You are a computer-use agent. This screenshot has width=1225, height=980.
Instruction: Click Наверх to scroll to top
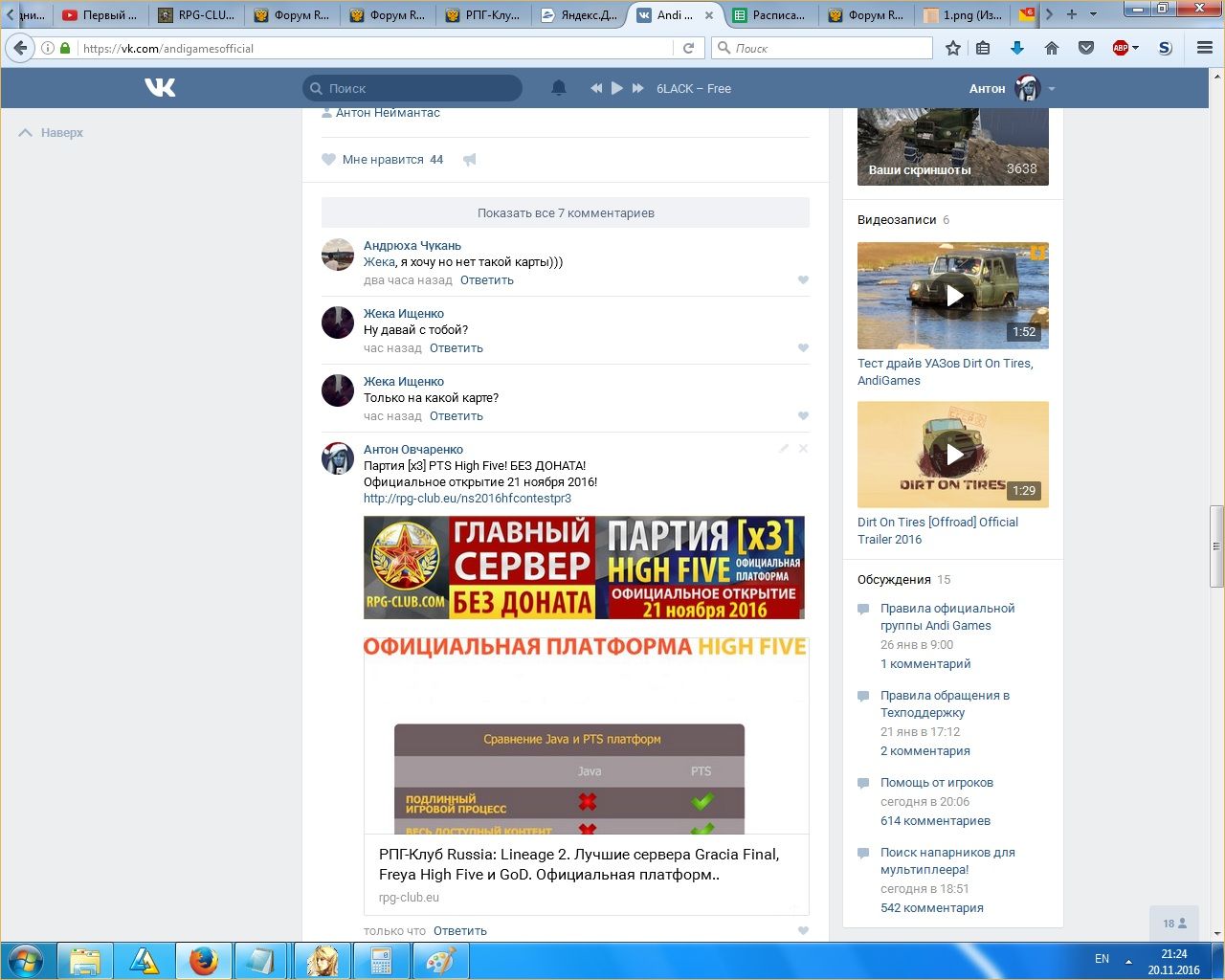(52, 133)
